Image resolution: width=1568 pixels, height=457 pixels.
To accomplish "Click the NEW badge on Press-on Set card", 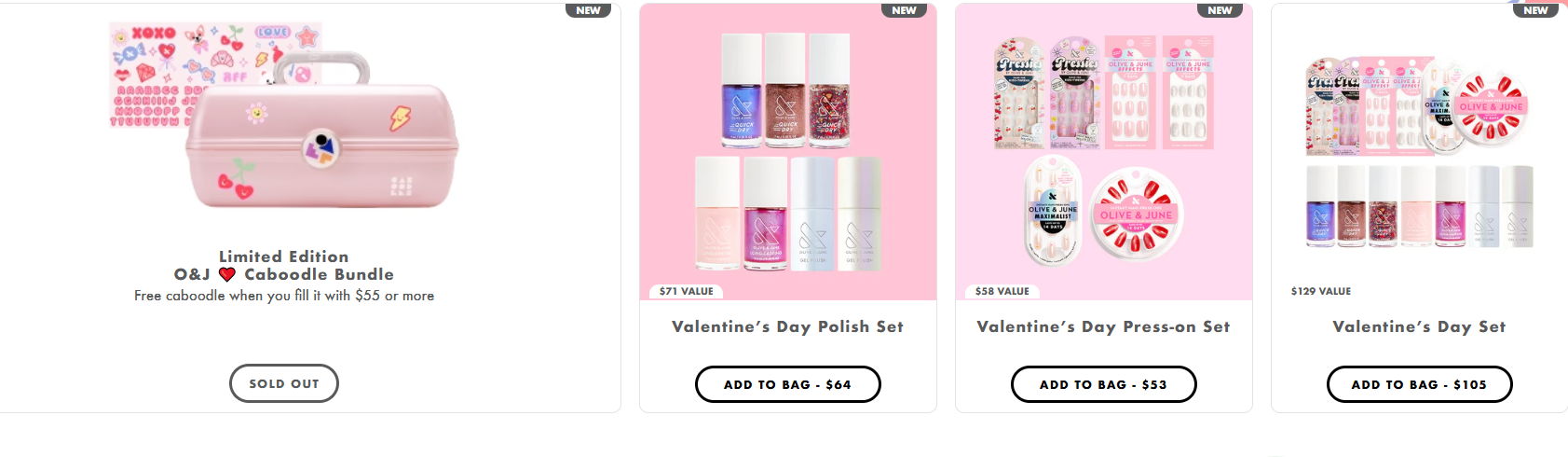I will pos(1220,10).
